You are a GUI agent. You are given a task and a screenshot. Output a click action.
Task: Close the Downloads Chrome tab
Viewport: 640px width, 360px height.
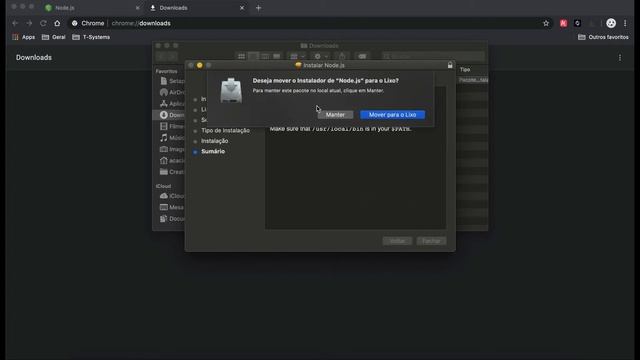(242, 8)
